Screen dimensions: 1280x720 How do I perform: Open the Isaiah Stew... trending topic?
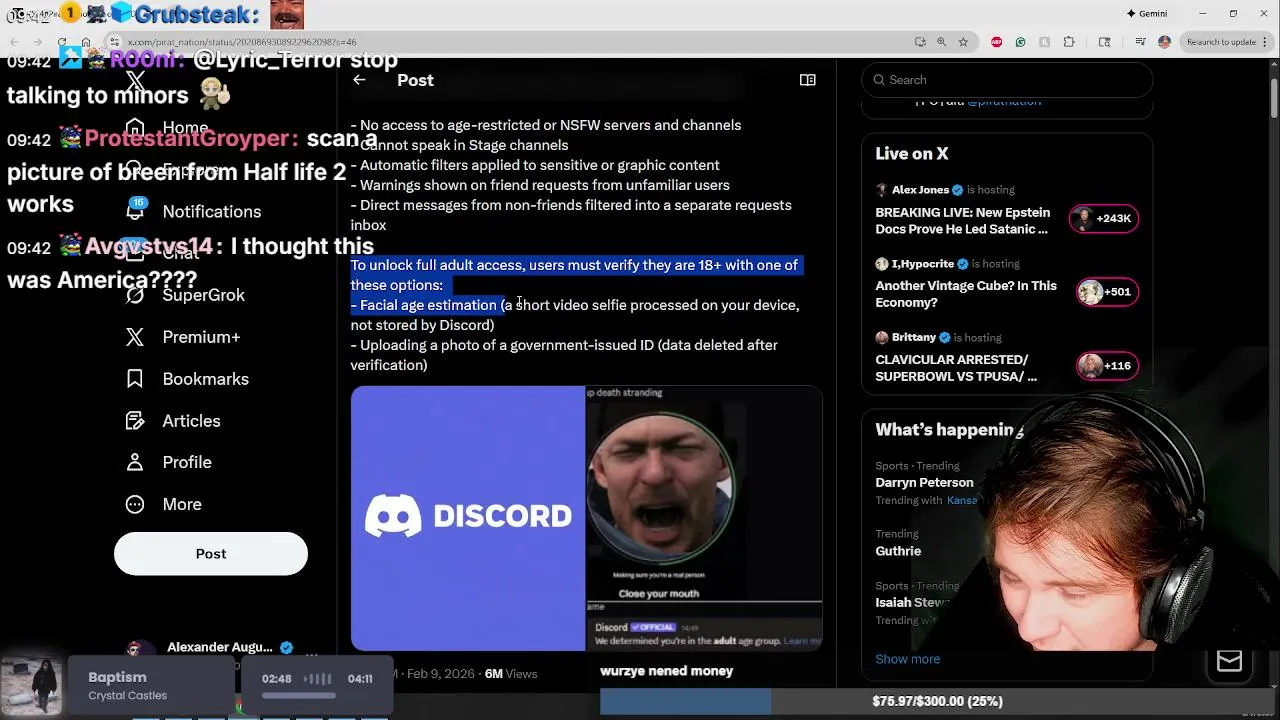pos(912,602)
